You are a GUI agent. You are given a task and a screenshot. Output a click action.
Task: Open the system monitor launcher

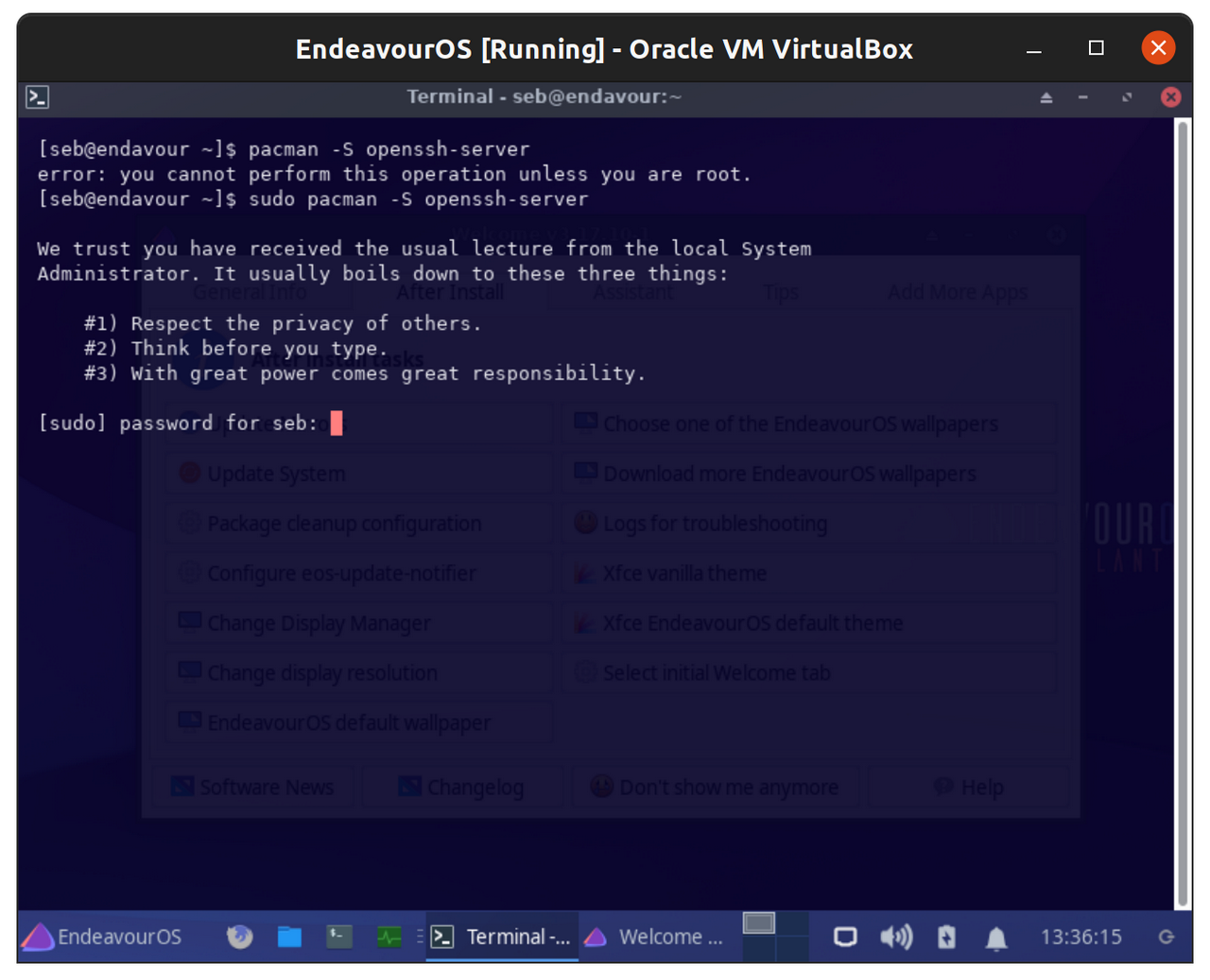click(x=389, y=937)
